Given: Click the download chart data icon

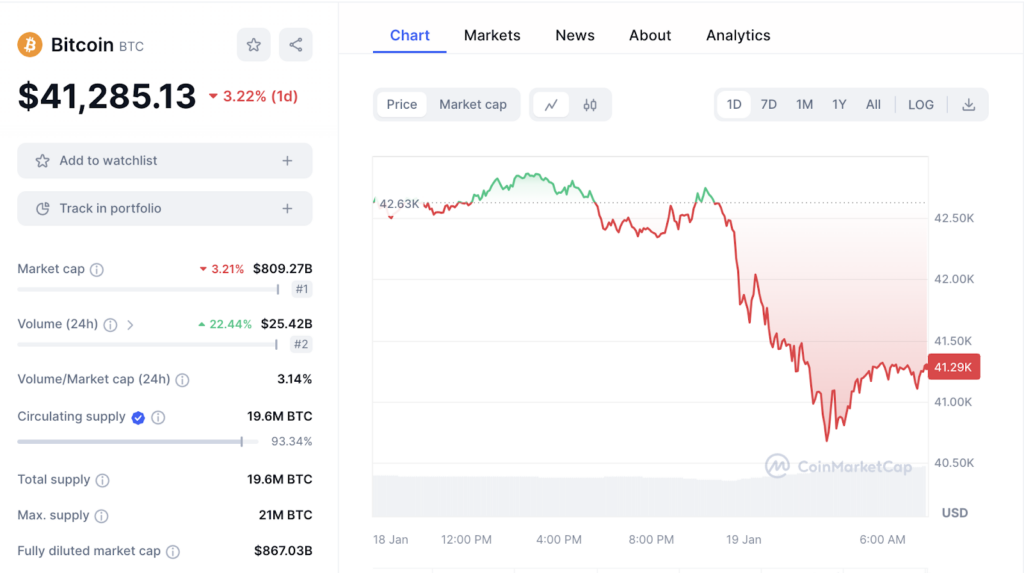Looking at the screenshot, I should tap(968, 104).
